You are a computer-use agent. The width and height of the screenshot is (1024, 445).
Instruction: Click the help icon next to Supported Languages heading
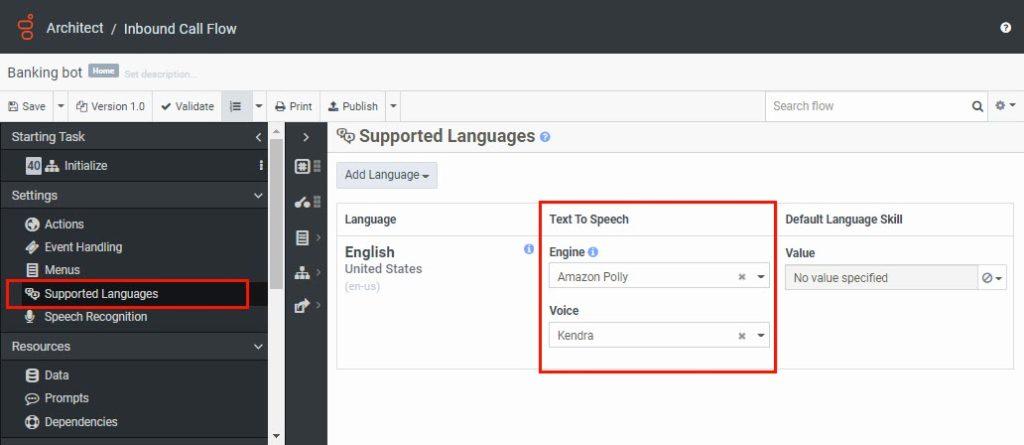tap(545, 137)
